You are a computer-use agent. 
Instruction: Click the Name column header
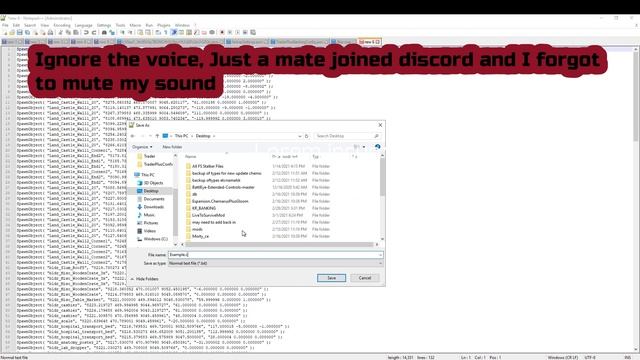tap(191, 157)
